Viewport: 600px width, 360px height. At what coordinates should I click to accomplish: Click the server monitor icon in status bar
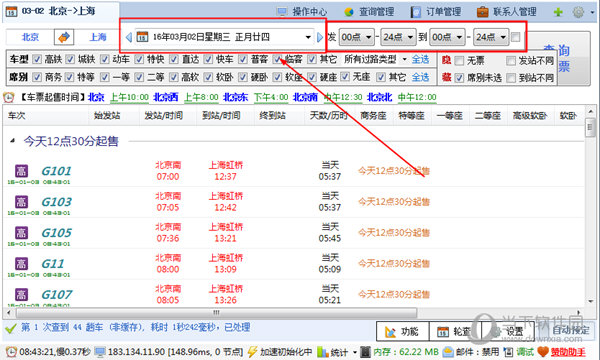100,352
